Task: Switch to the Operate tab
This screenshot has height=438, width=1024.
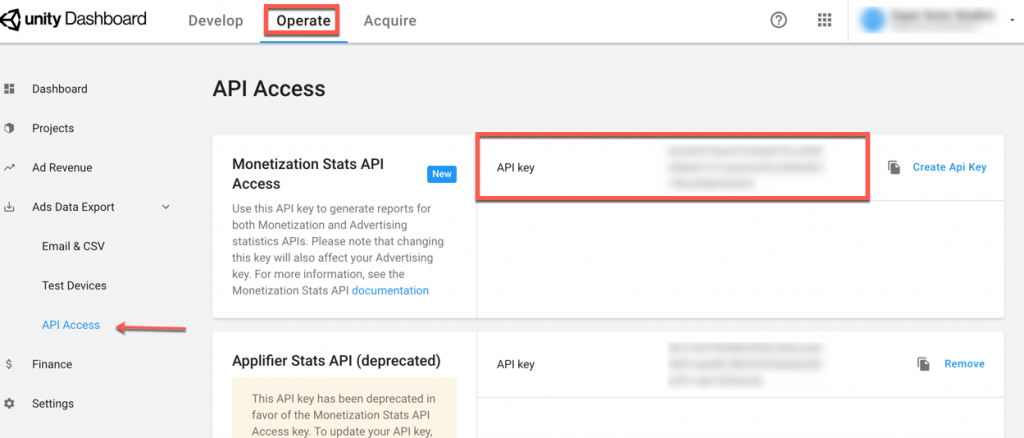Action: pos(303,21)
